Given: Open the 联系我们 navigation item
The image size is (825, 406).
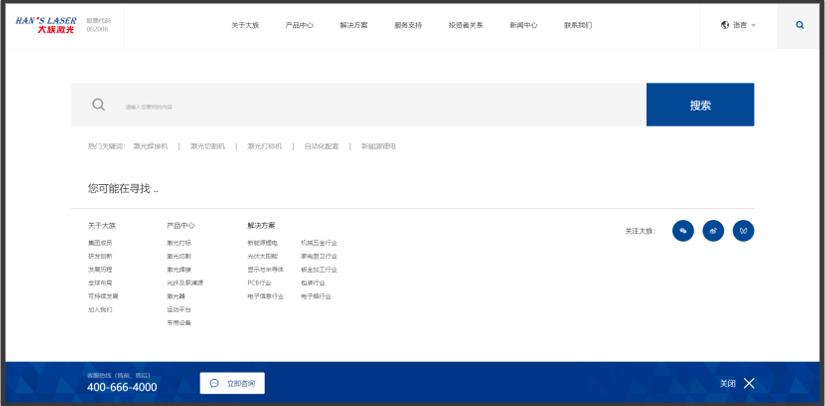Looking at the screenshot, I should (x=578, y=25).
